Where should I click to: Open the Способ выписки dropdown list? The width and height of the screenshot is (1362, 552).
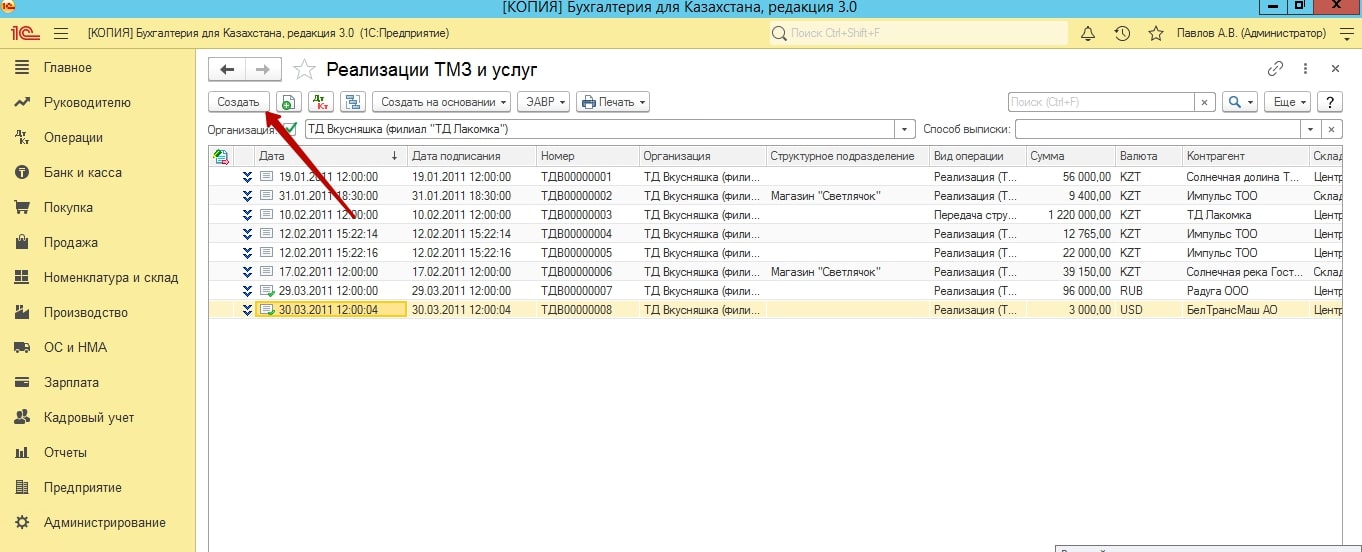click(x=1310, y=129)
